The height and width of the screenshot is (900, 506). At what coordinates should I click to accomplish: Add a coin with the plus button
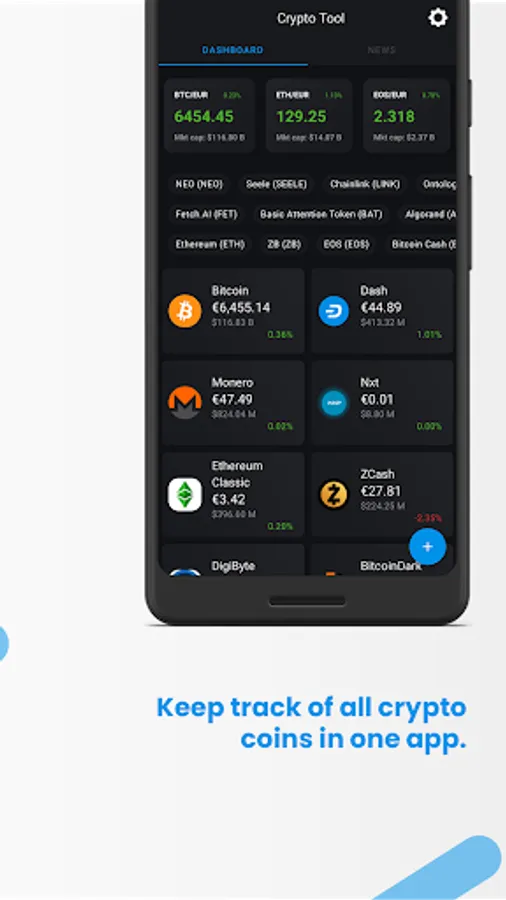pos(427,547)
